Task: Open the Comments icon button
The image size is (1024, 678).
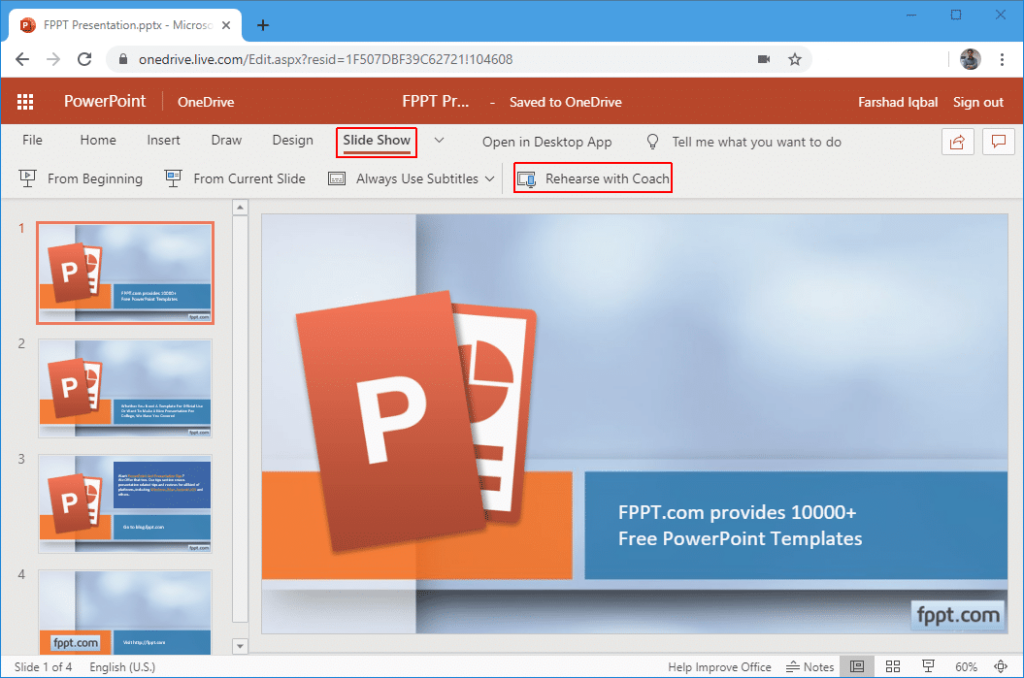Action: pos(999,142)
